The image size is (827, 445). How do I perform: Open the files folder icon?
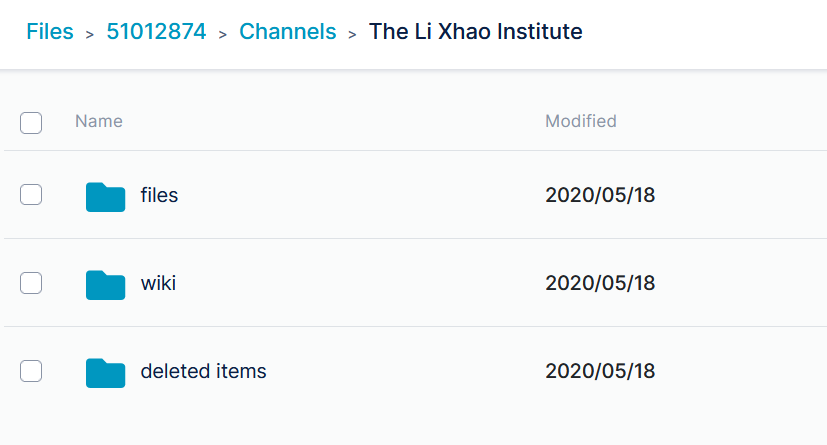[105, 197]
